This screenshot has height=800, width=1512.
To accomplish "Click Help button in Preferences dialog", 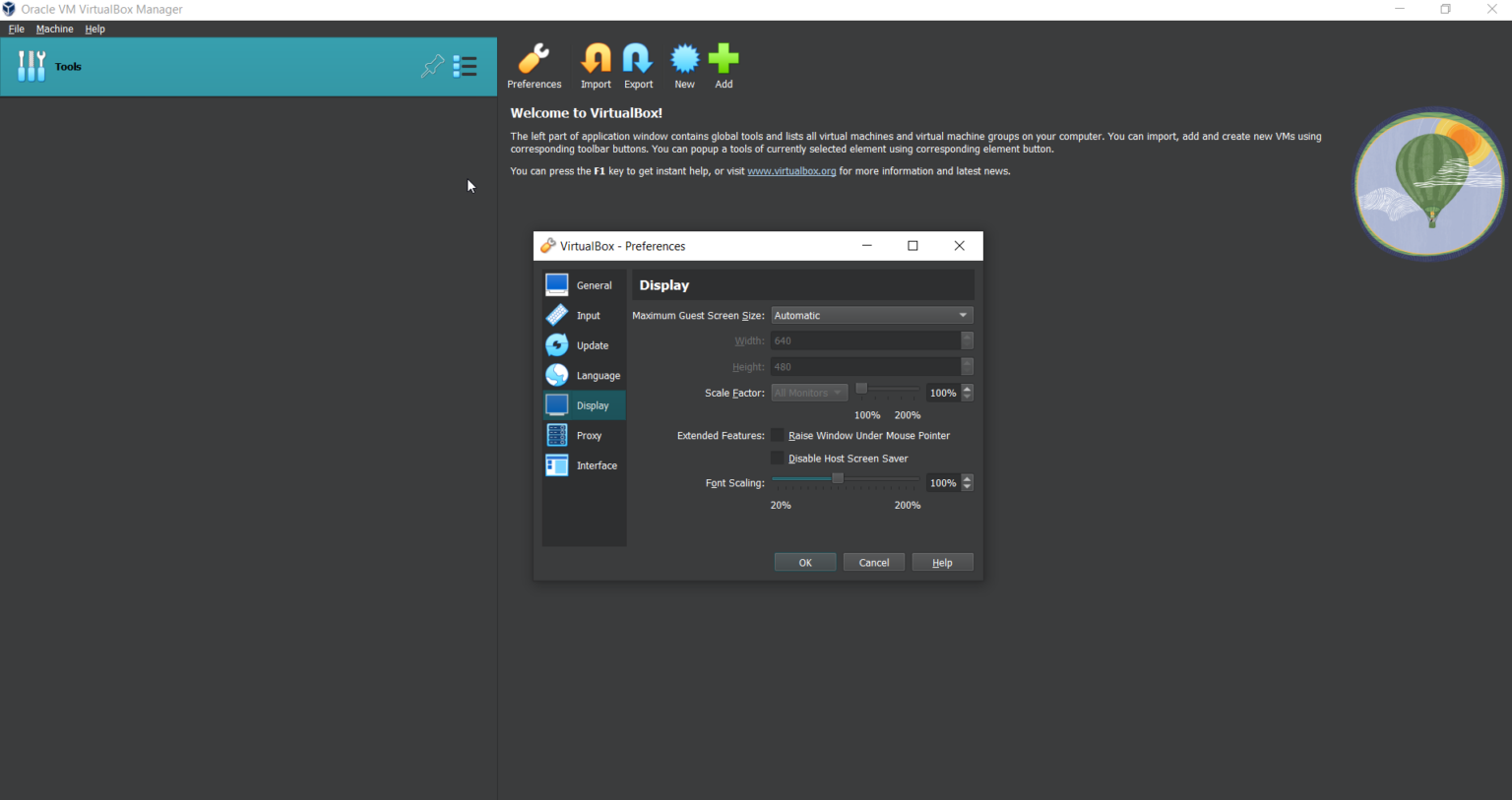I will point(942,563).
